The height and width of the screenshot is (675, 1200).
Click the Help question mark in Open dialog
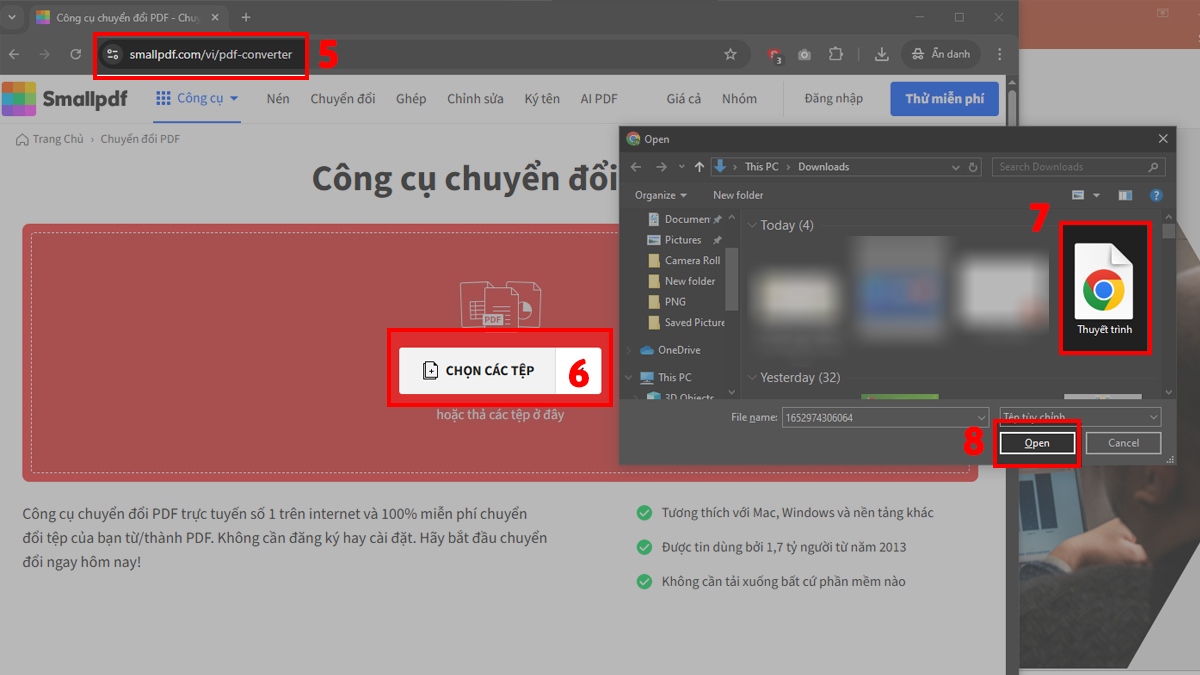pos(1157,194)
